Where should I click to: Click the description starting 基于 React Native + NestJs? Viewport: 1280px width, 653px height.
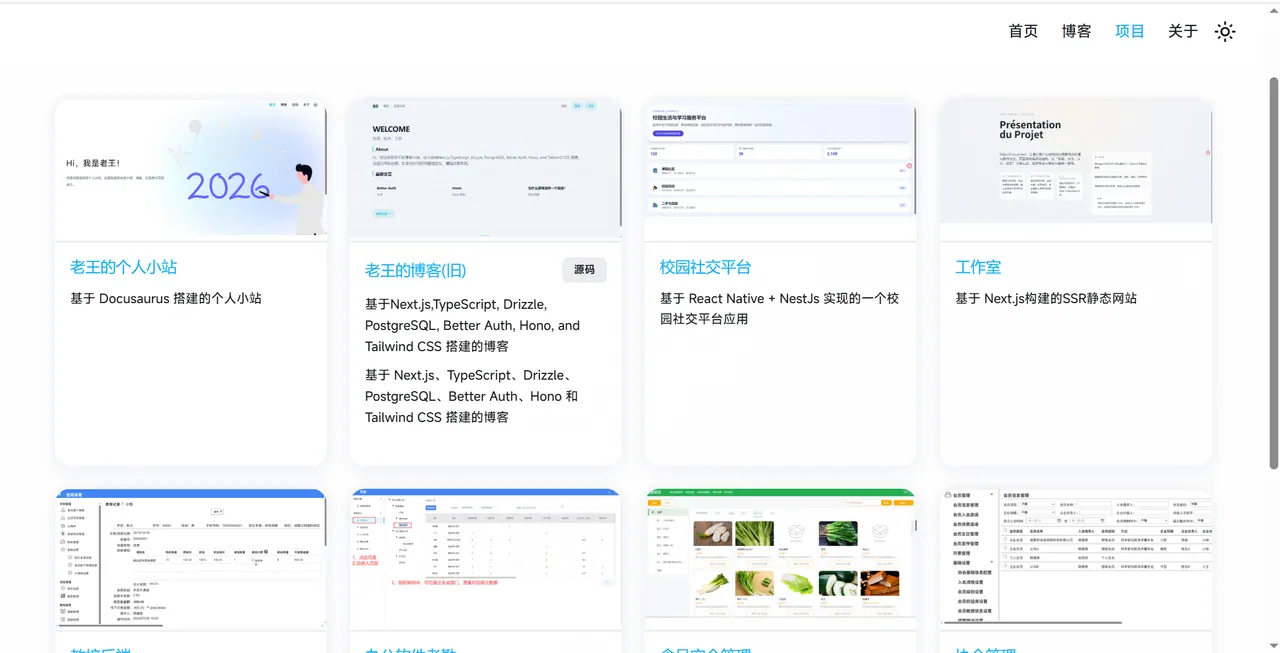click(x=780, y=308)
